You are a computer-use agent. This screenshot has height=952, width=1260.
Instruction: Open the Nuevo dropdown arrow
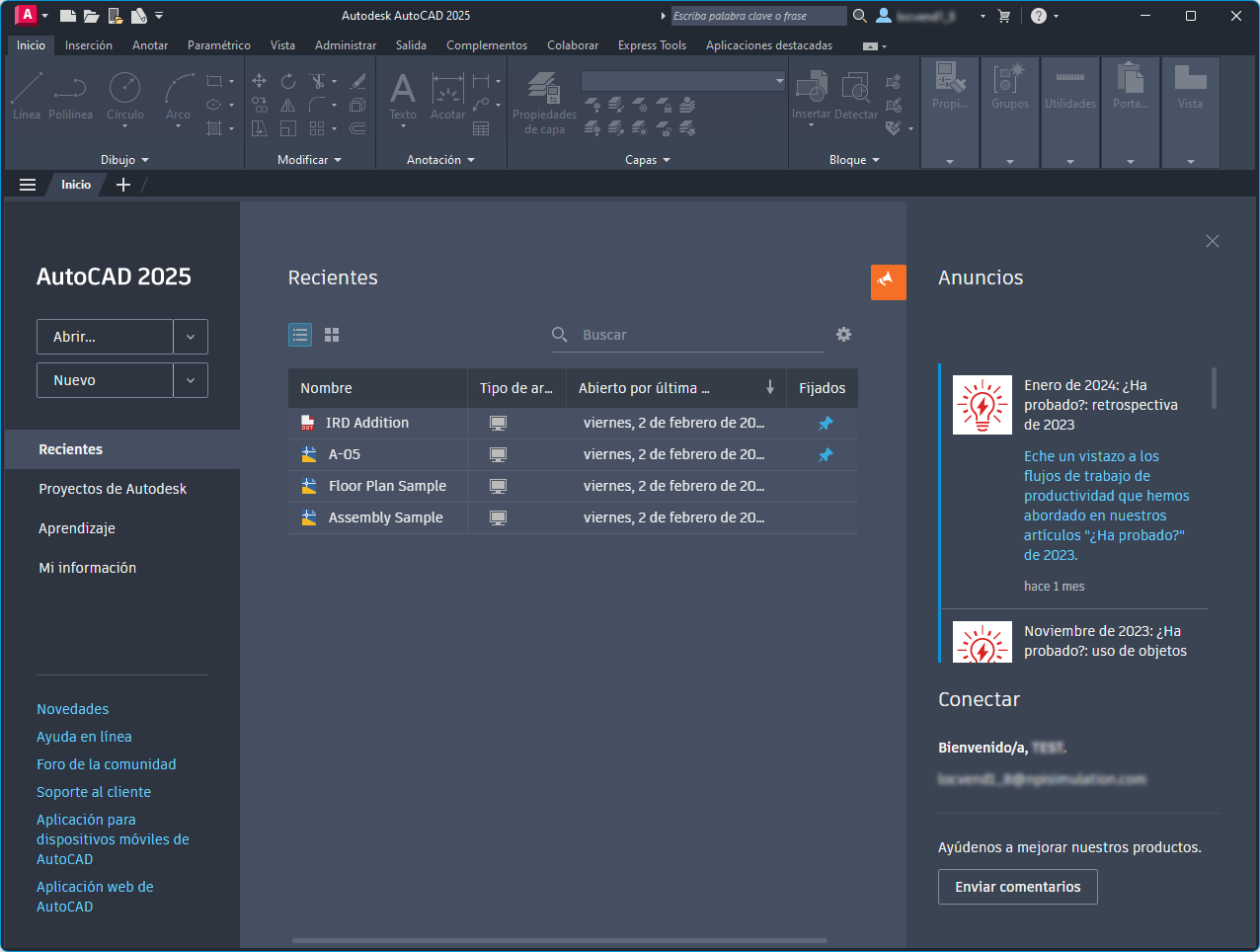tap(191, 380)
